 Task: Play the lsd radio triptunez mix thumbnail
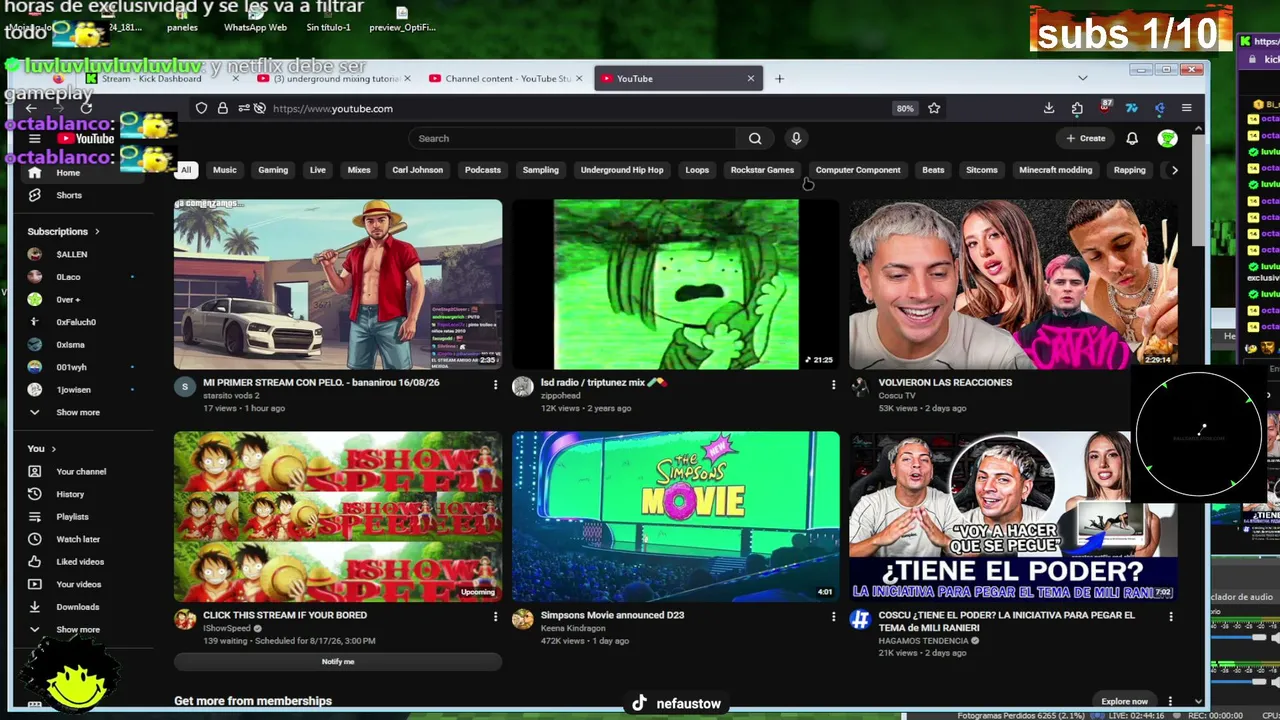(x=676, y=284)
